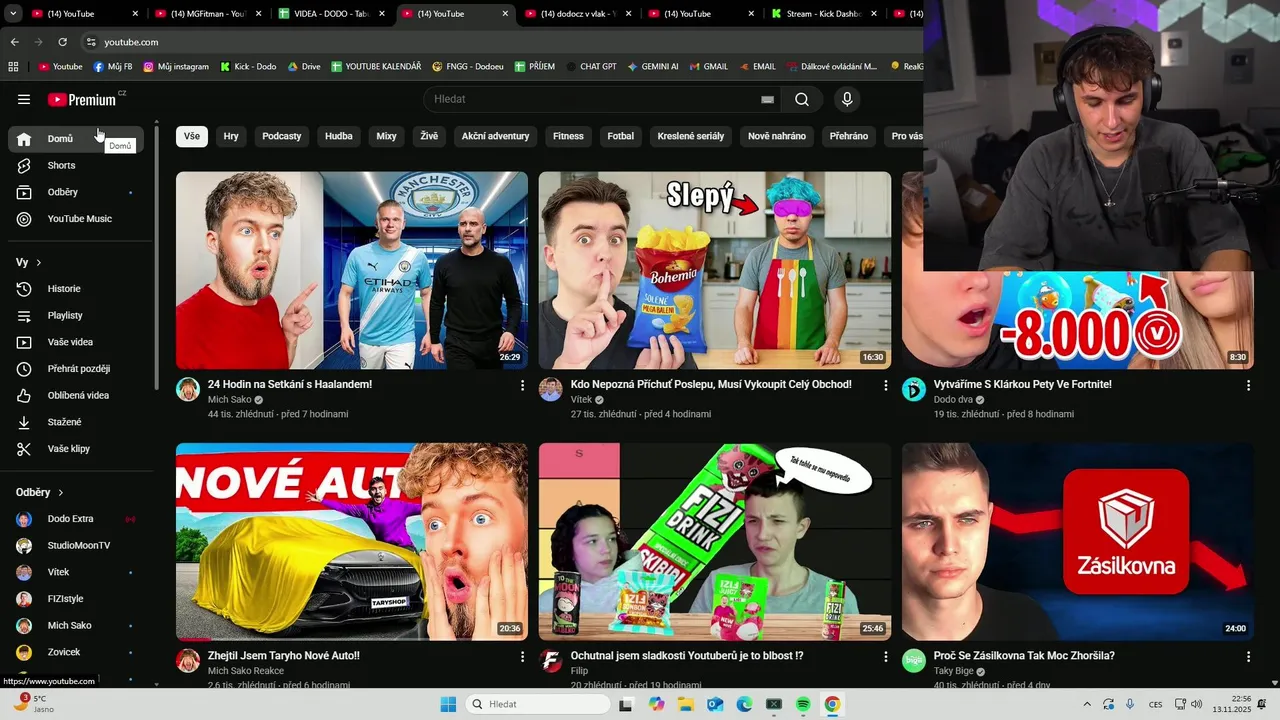
Task: Open the Odběry subscriptions icon in sidebar
Action: point(24,192)
